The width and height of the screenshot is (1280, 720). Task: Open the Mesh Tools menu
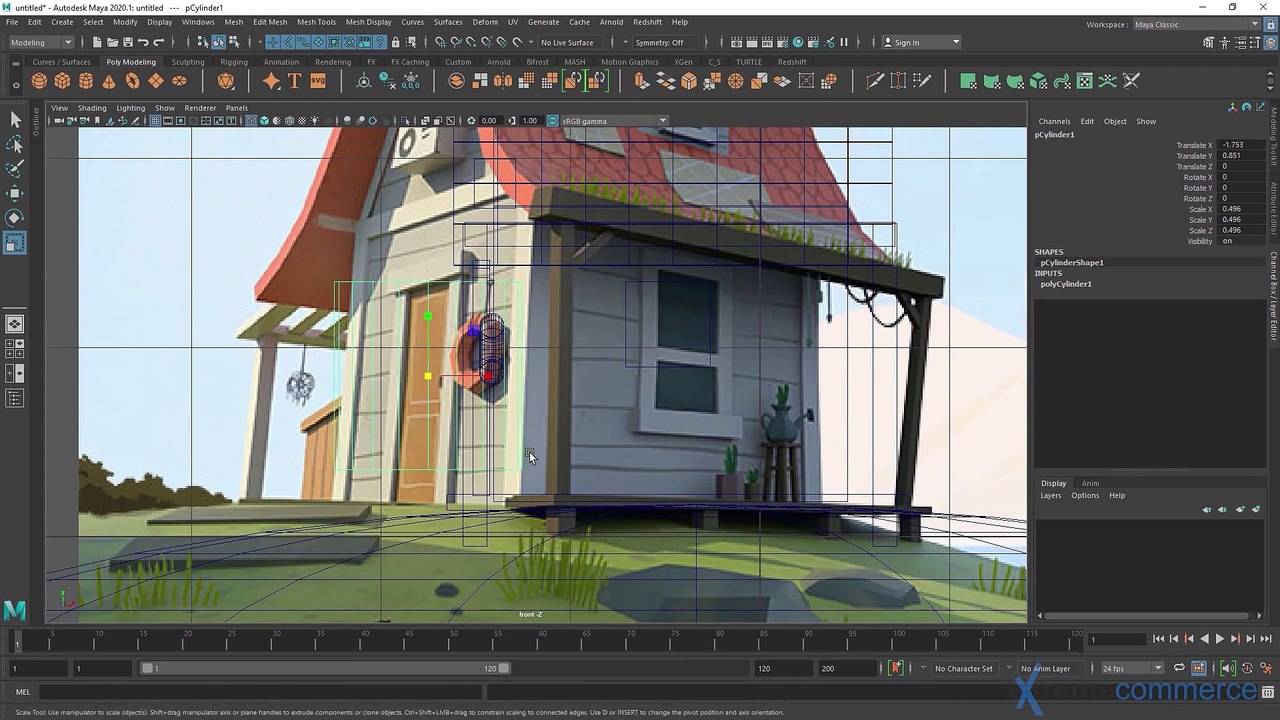click(316, 22)
